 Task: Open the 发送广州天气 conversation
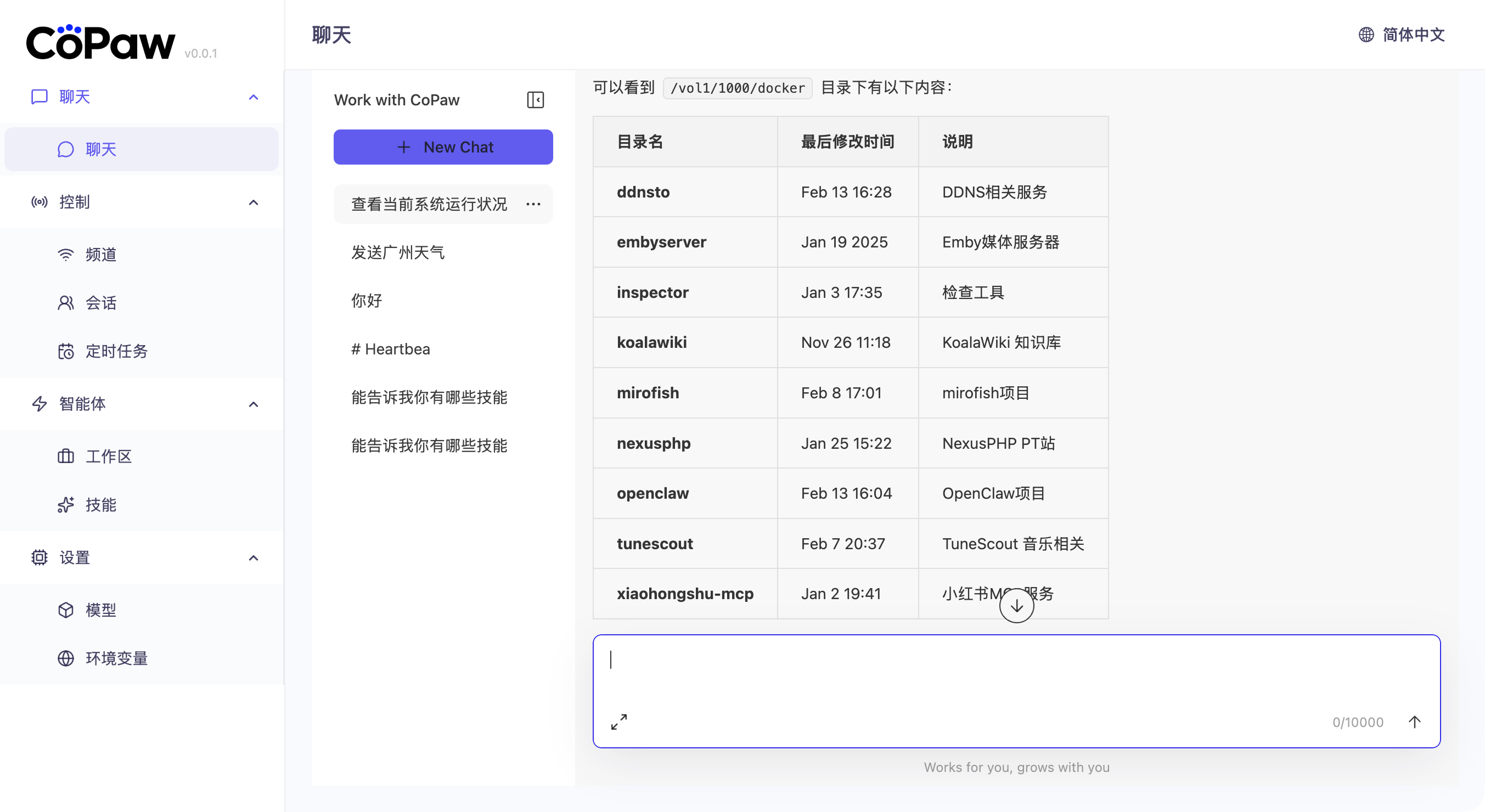398,252
